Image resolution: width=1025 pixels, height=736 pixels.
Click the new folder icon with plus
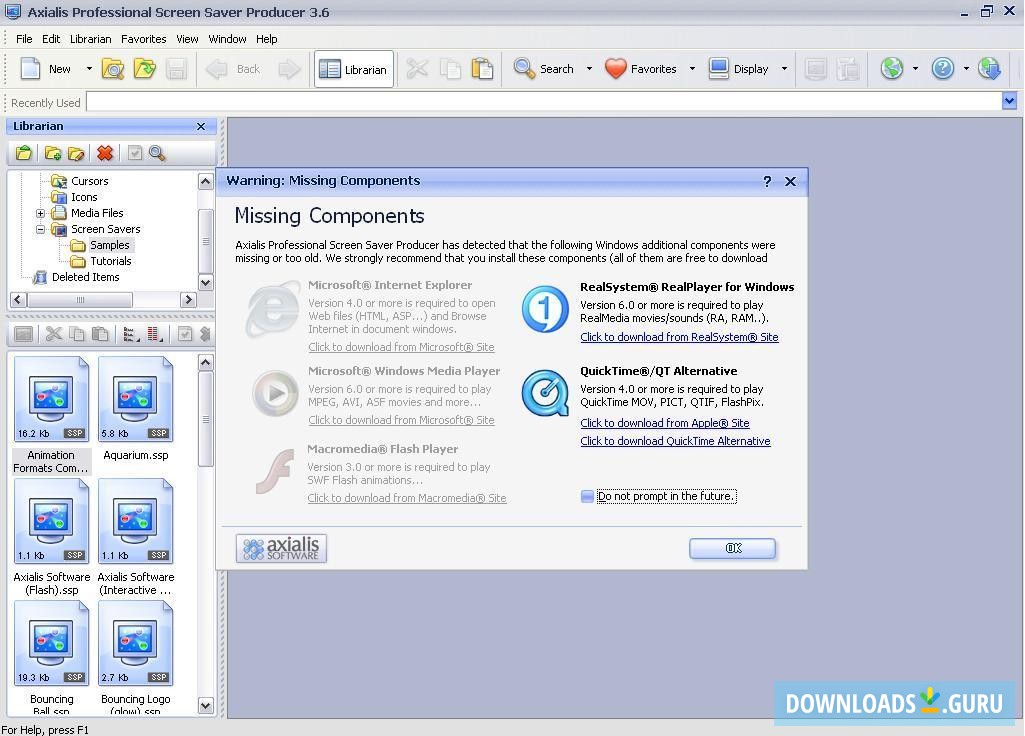tap(53, 153)
